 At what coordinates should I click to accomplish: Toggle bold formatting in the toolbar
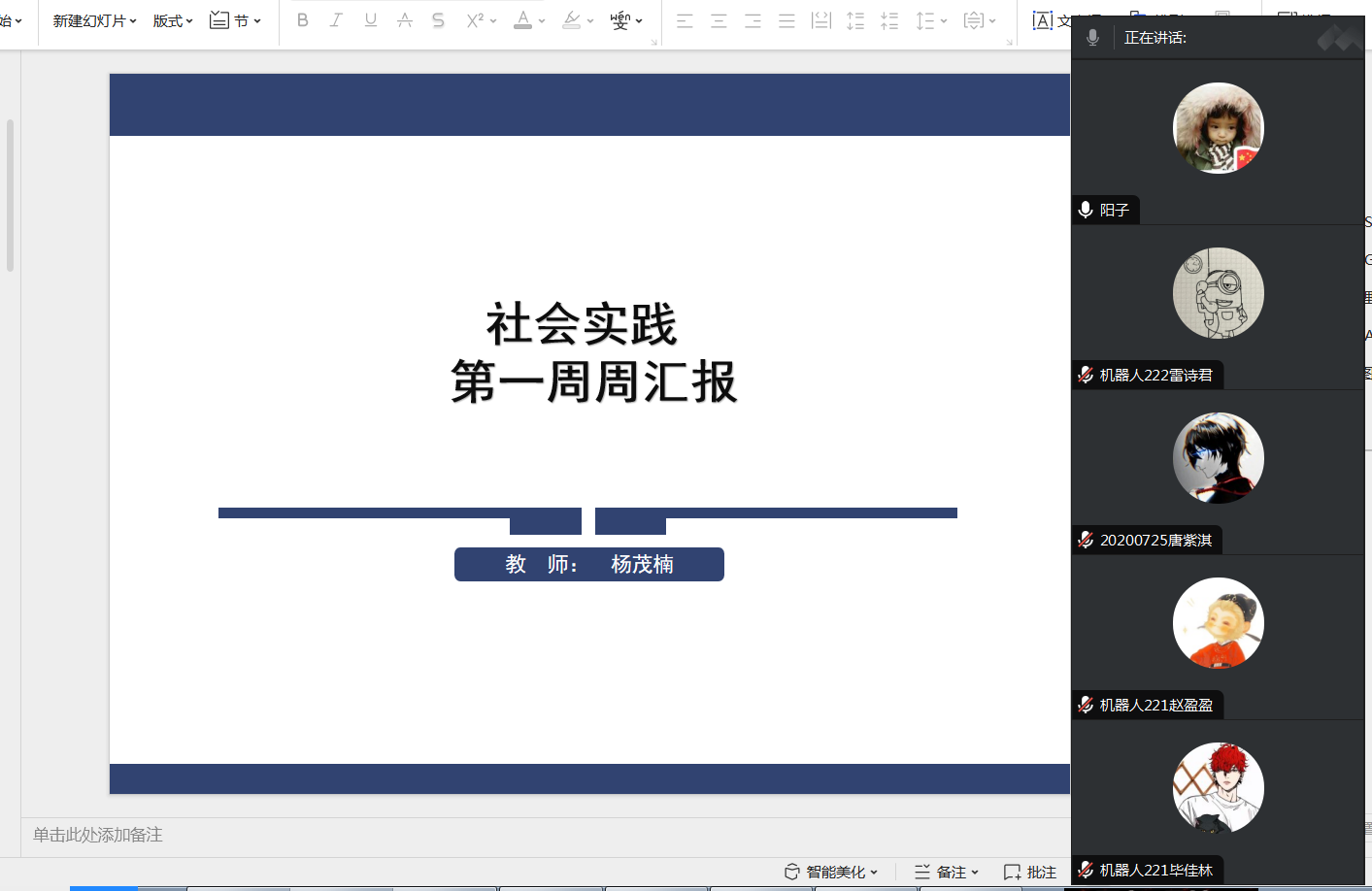[303, 20]
